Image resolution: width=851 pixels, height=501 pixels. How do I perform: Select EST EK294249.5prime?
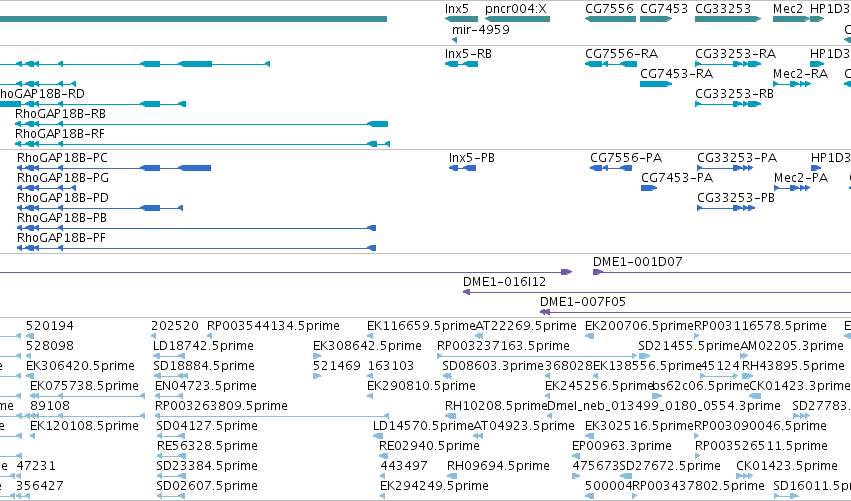pyautogui.click(x=434, y=487)
